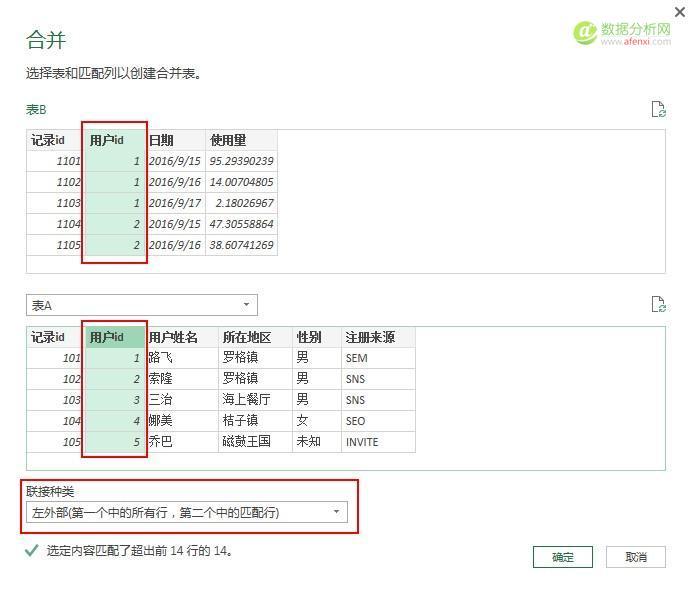Screen dimensions: 692x589
Task: Select 用户id column header in 表A
Action: pyautogui.click(x=115, y=338)
